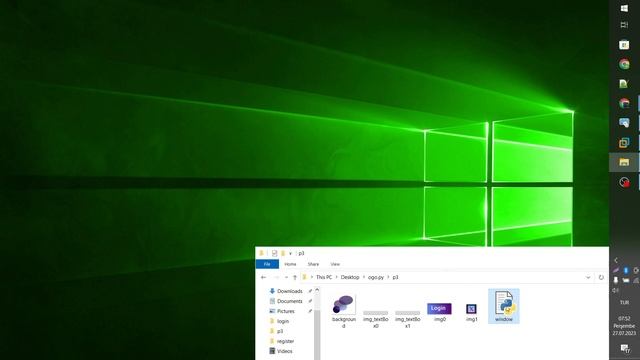Screen dimensions: 640x360
Task: Go up one folder level
Action: click(x=295, y=278)
